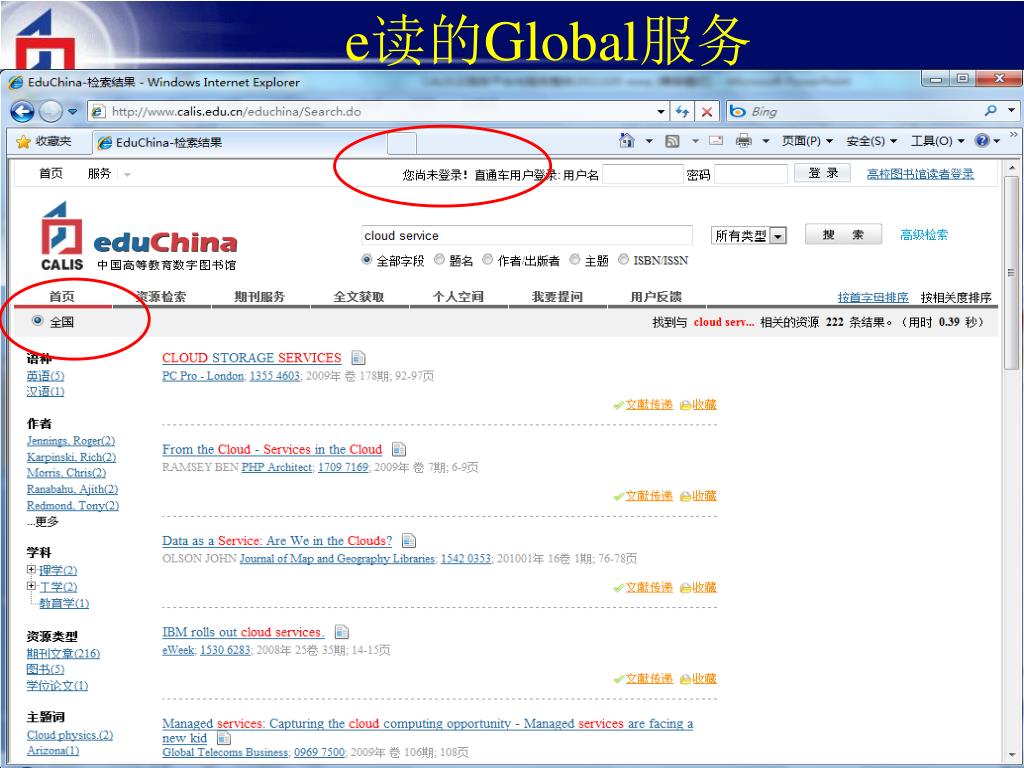
Task: Click the cloud service search input box
Action: pyautogui.click(x=526, y=236)
